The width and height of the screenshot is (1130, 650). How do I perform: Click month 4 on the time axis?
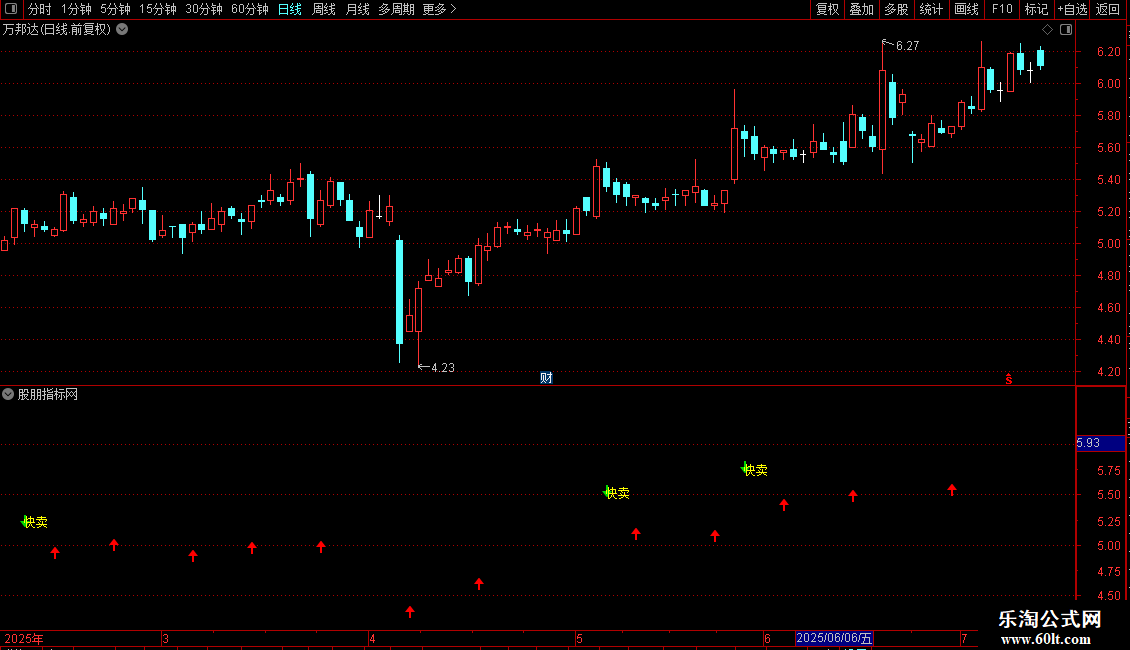click(373, 638)
